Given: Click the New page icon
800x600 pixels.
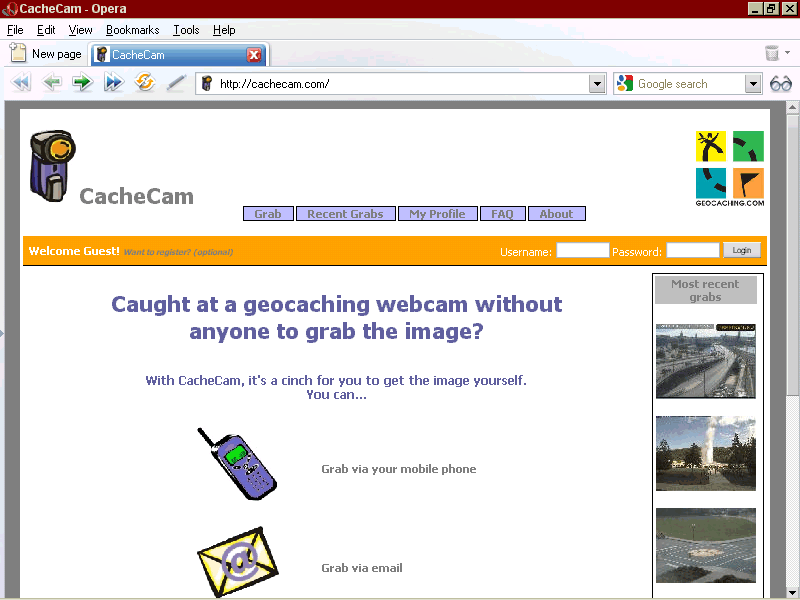Looking at the screenshot, I should [18, 53].
